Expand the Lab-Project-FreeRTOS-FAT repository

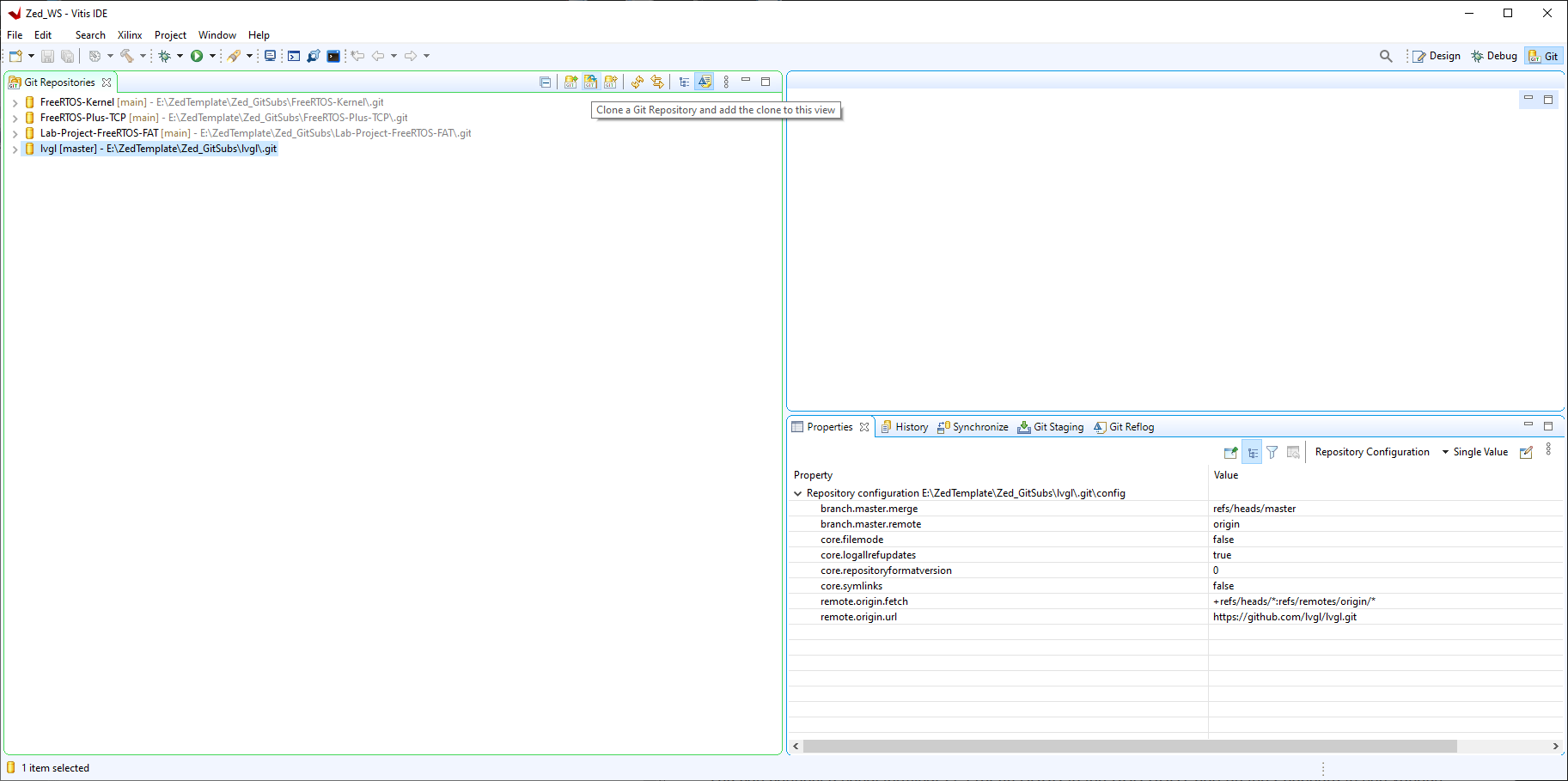(15, 133)
